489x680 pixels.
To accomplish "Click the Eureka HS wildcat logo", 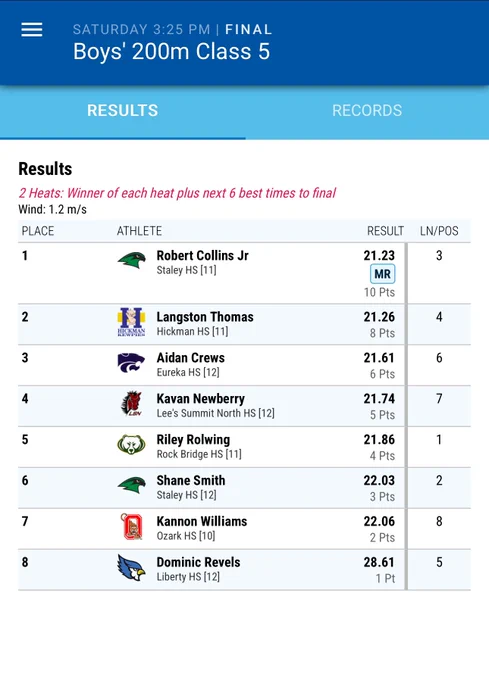I will (x=131, y=363).
